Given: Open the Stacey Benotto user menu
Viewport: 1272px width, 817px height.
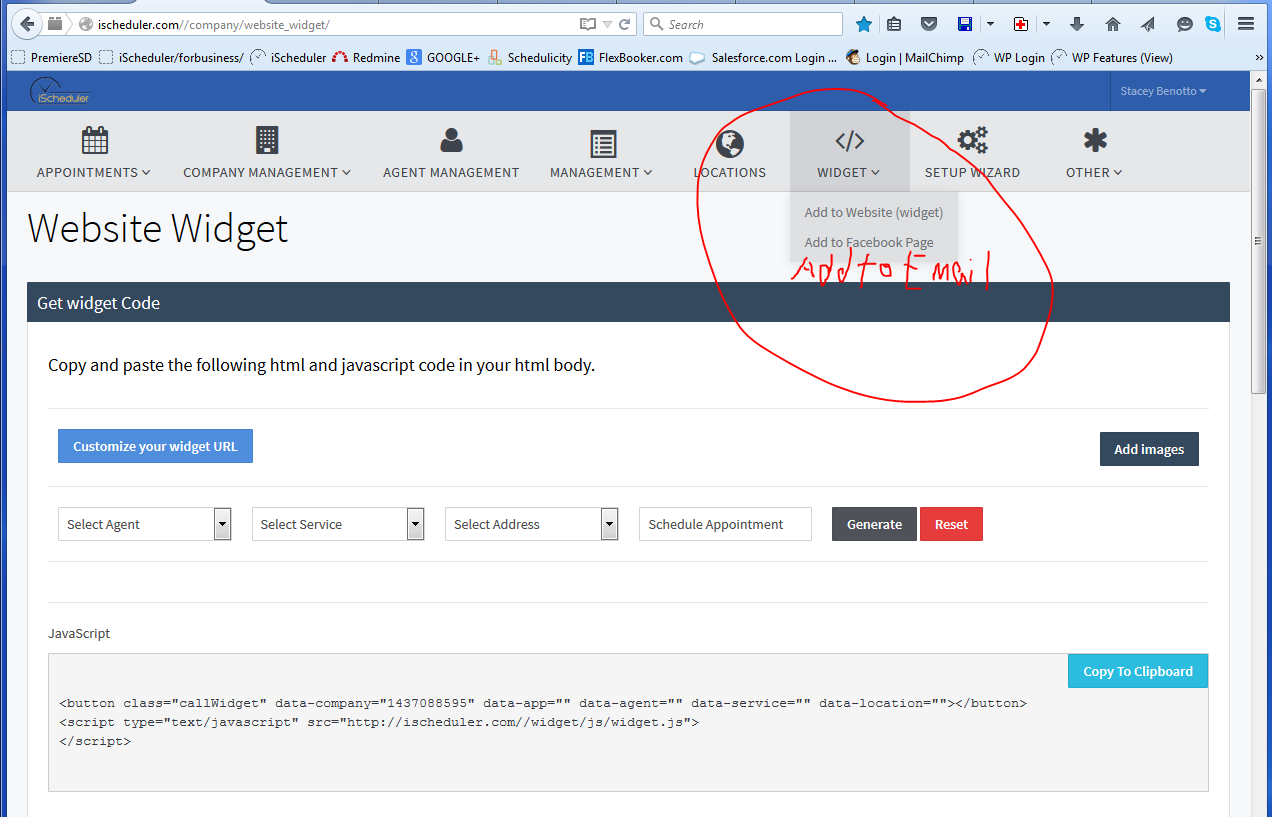Looking at the screenshot, I should pyautogui.click(x=1163, y=91).
